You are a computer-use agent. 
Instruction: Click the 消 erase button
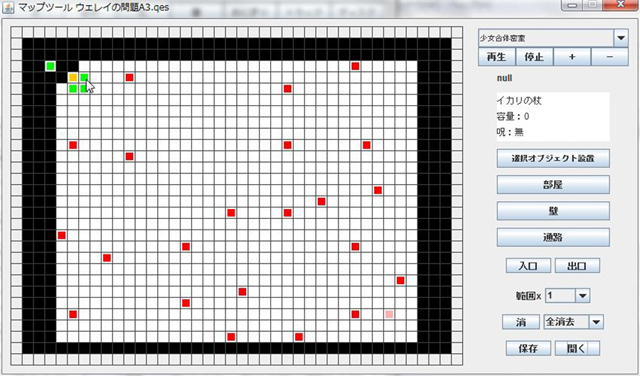(x=521, y=322)
